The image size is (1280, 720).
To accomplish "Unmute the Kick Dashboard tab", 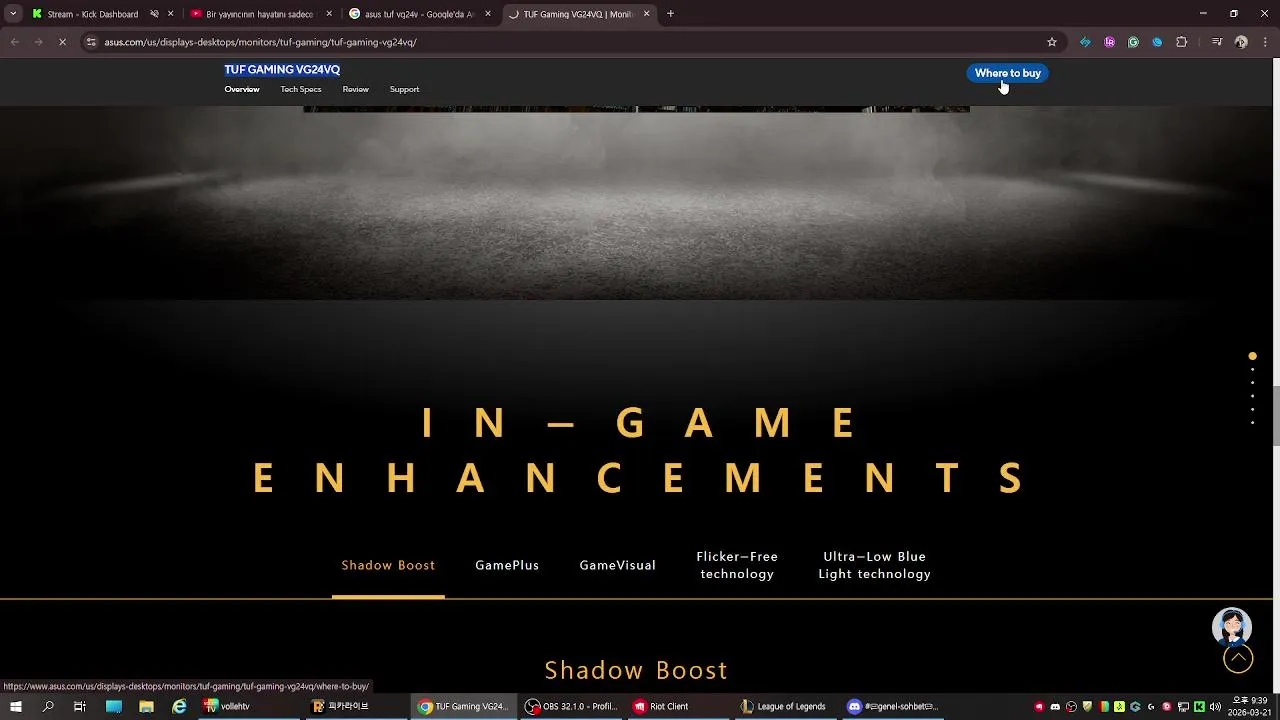I will click(x=154, y=14).
